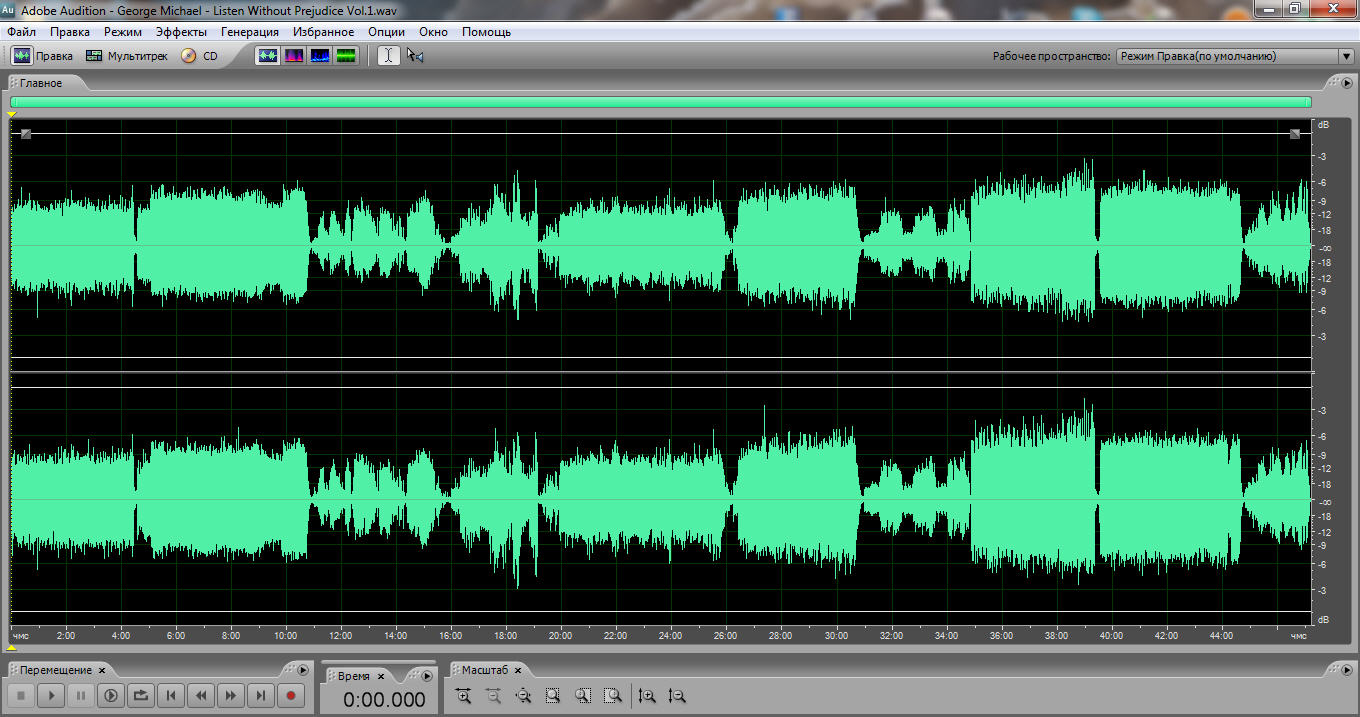Screen dimensions: 1360x717
Task: Zoom out horizontally icon
Action: pyautogui.click(x=493, y=696)
